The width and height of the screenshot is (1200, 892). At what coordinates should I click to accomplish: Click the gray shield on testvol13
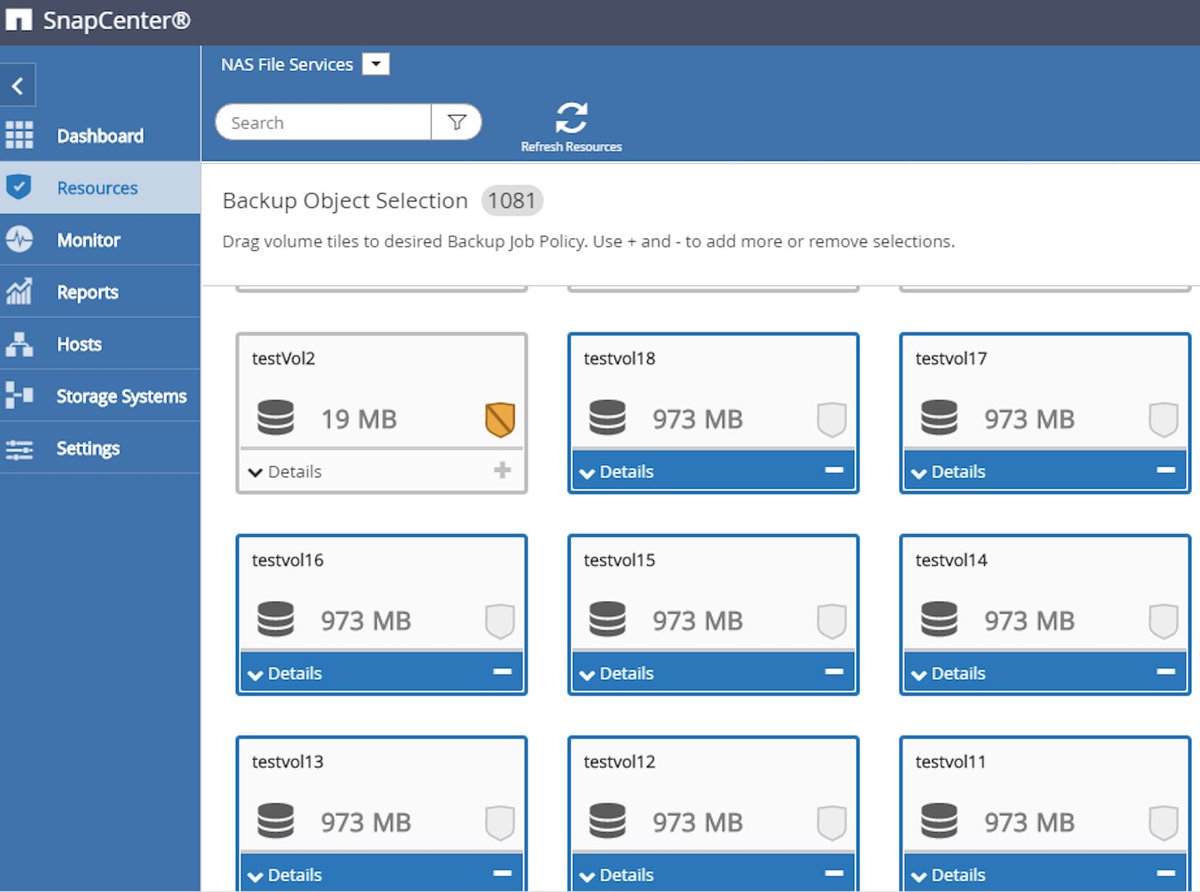(499, 824)
